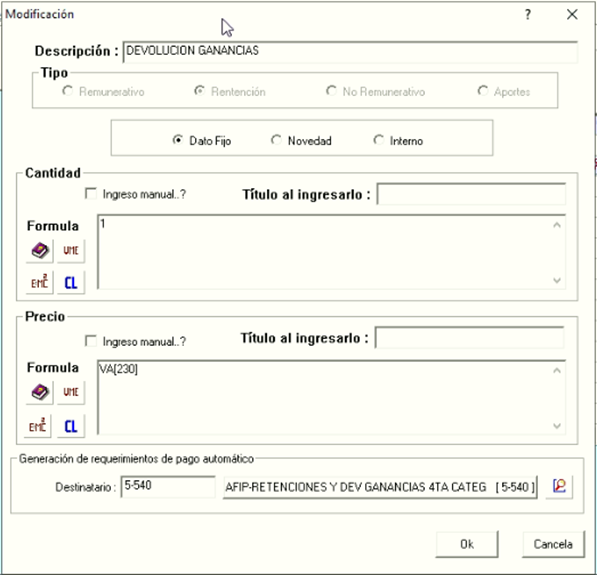Click the blue CL icon in Cantidad
The image size is (597, 575).
pyautogui.click(x=71, y=282)
